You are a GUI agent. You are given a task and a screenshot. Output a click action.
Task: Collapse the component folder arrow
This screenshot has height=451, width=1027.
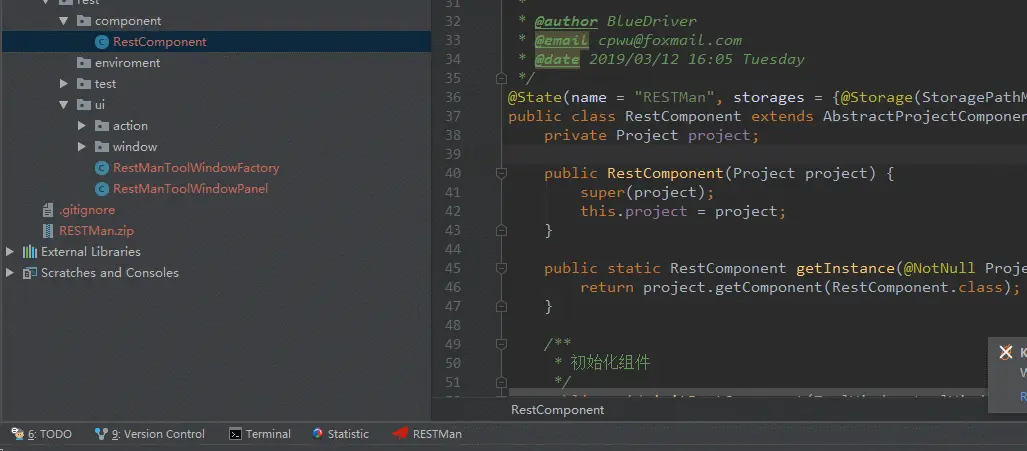64,21
